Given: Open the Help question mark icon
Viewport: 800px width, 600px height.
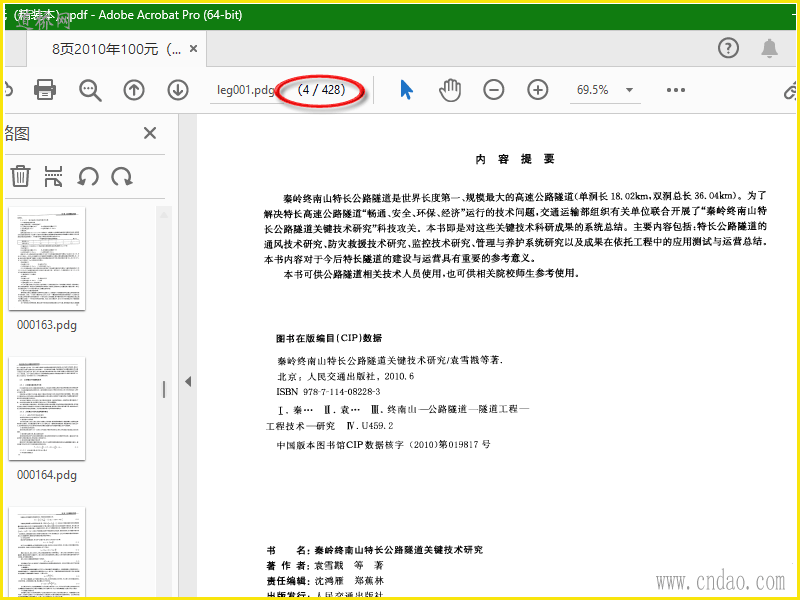Looking at the screenshot, I should pos(728,48).
